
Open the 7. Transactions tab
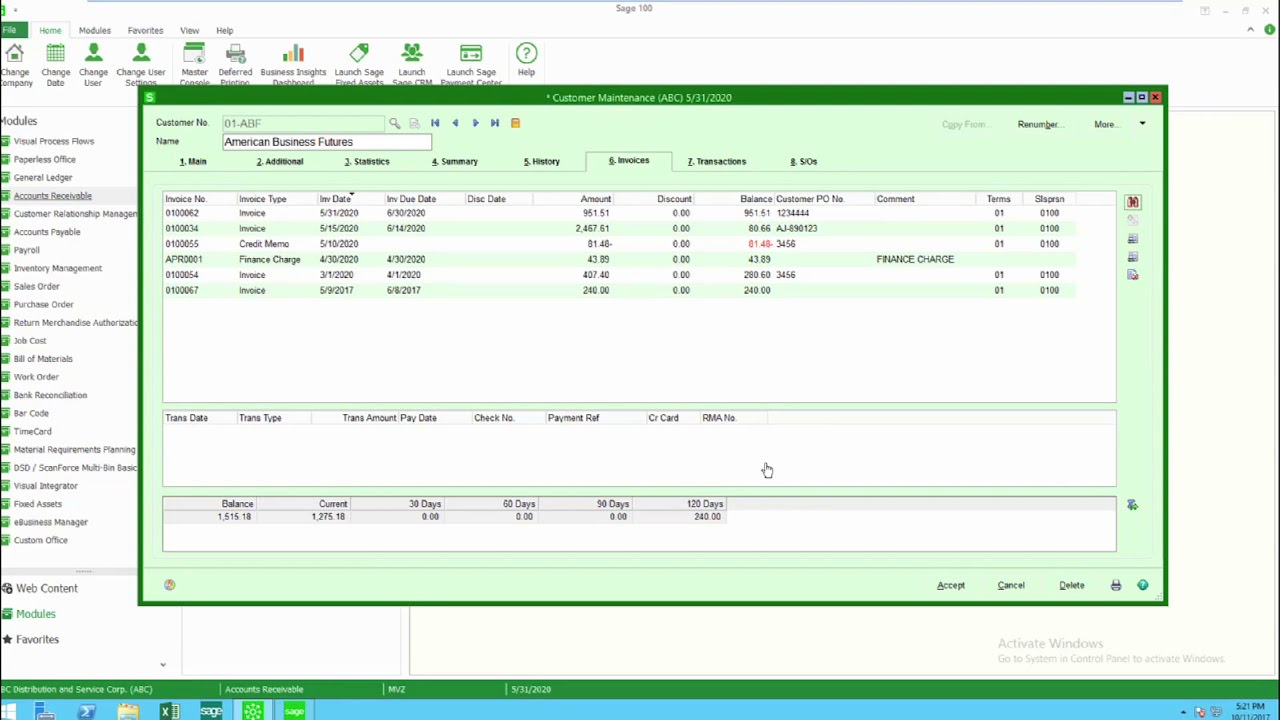tap(717, 161)
